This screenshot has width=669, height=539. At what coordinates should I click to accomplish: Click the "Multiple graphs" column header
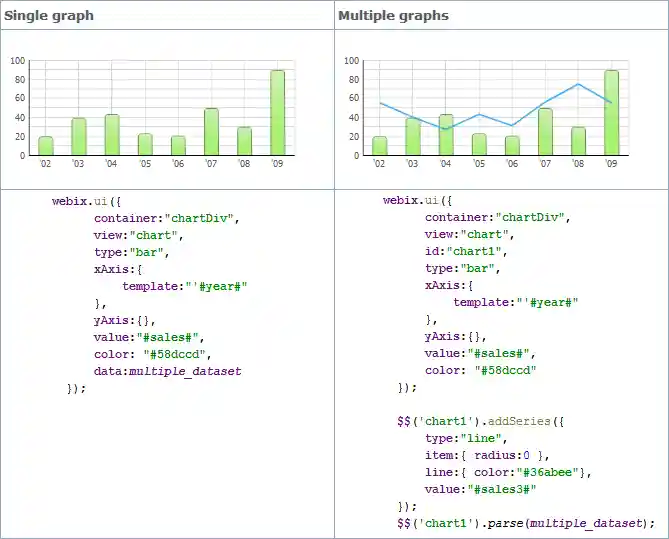393,16
